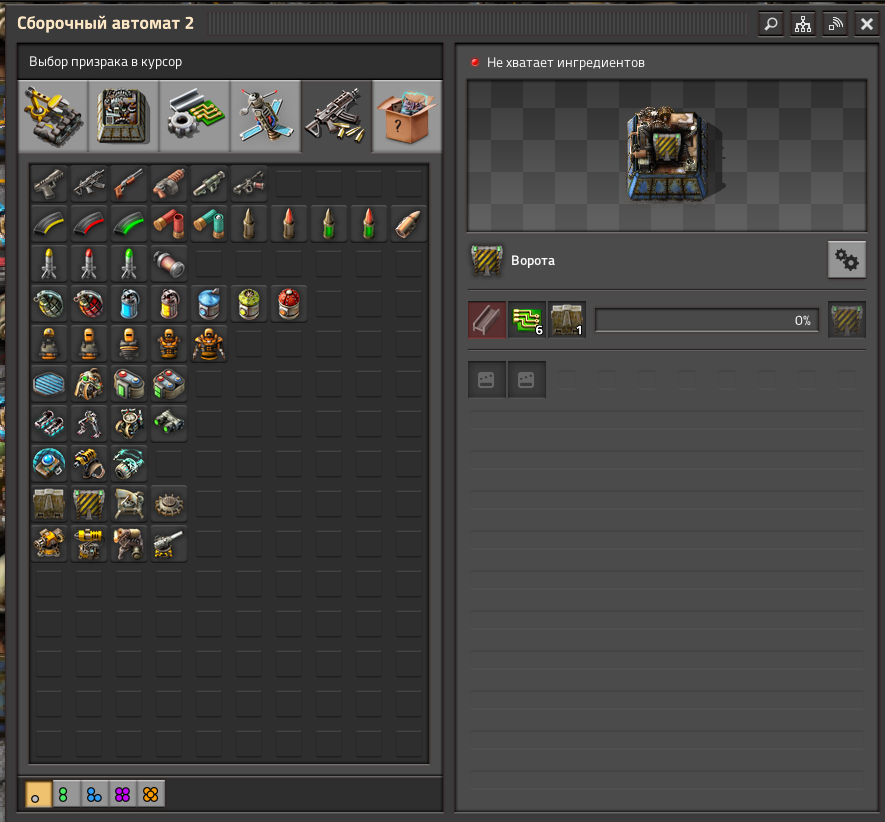Open the Production category tab
Viewport: 885px width, 822px height.
coord(124,116)
